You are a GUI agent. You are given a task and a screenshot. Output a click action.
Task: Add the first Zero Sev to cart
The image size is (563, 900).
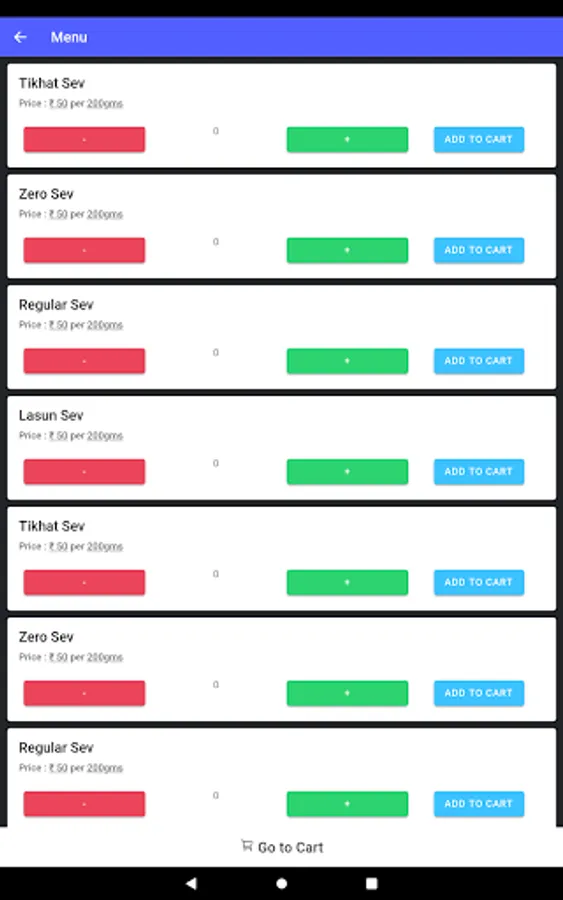point(479,250)
